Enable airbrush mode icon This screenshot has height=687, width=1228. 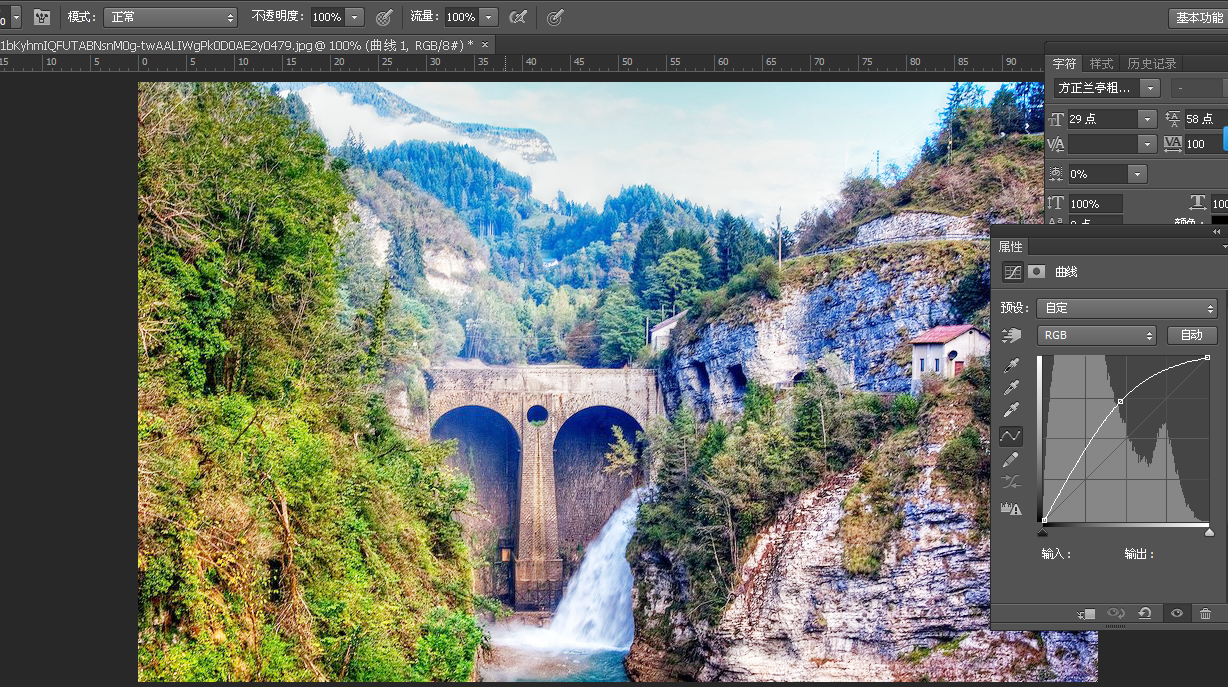[518, 17]
